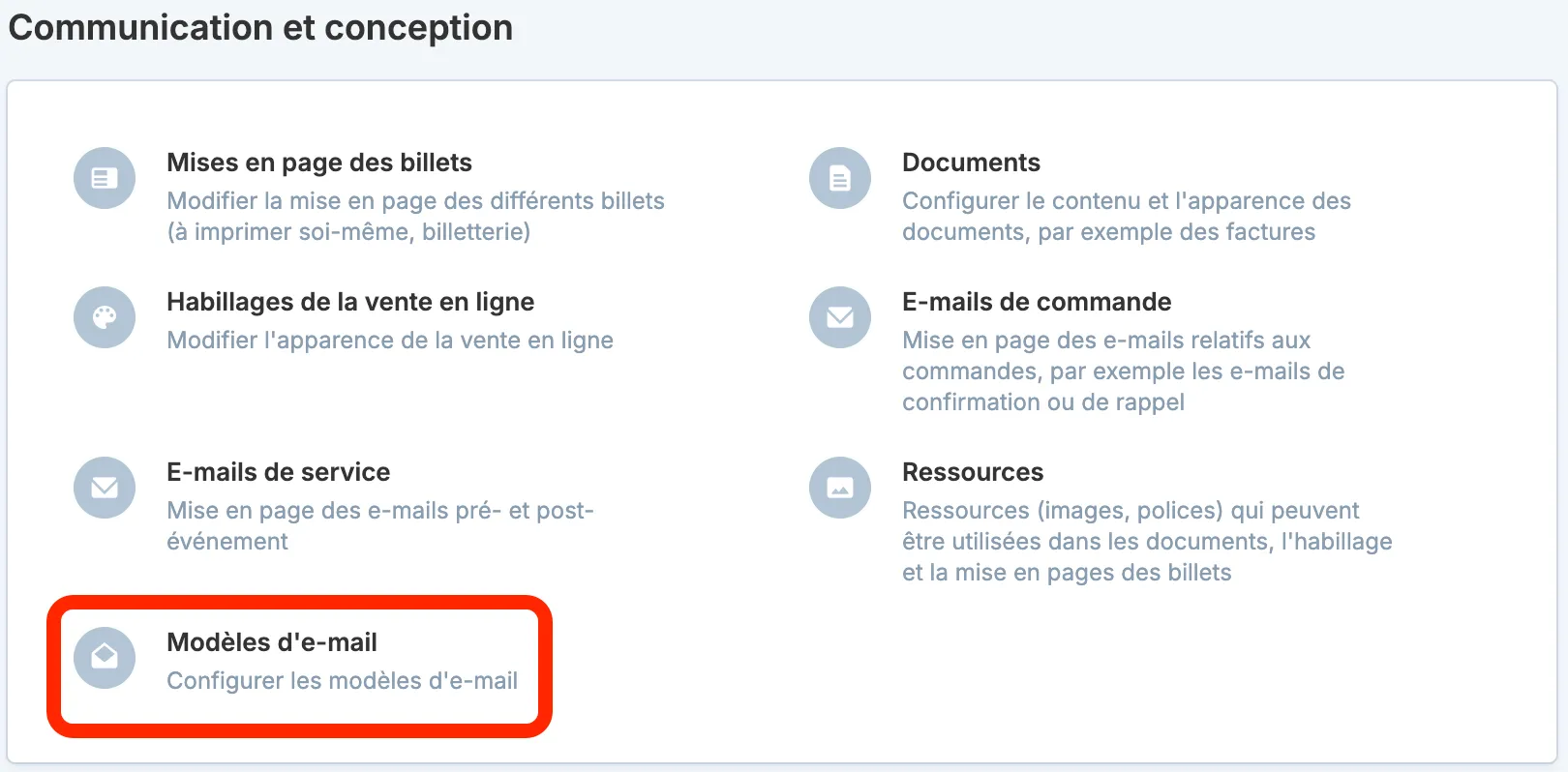Click the envelope icon for E-mails de commande
This screenshot has width=1568, height=772.
point(840,317)
